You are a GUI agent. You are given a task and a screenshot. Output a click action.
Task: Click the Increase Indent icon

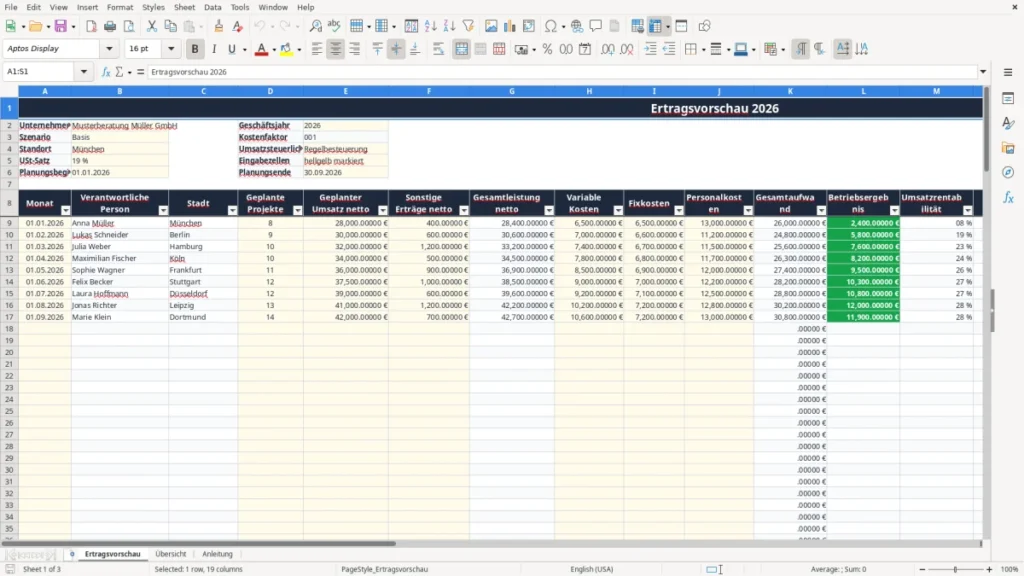click(x=650, y=49)
